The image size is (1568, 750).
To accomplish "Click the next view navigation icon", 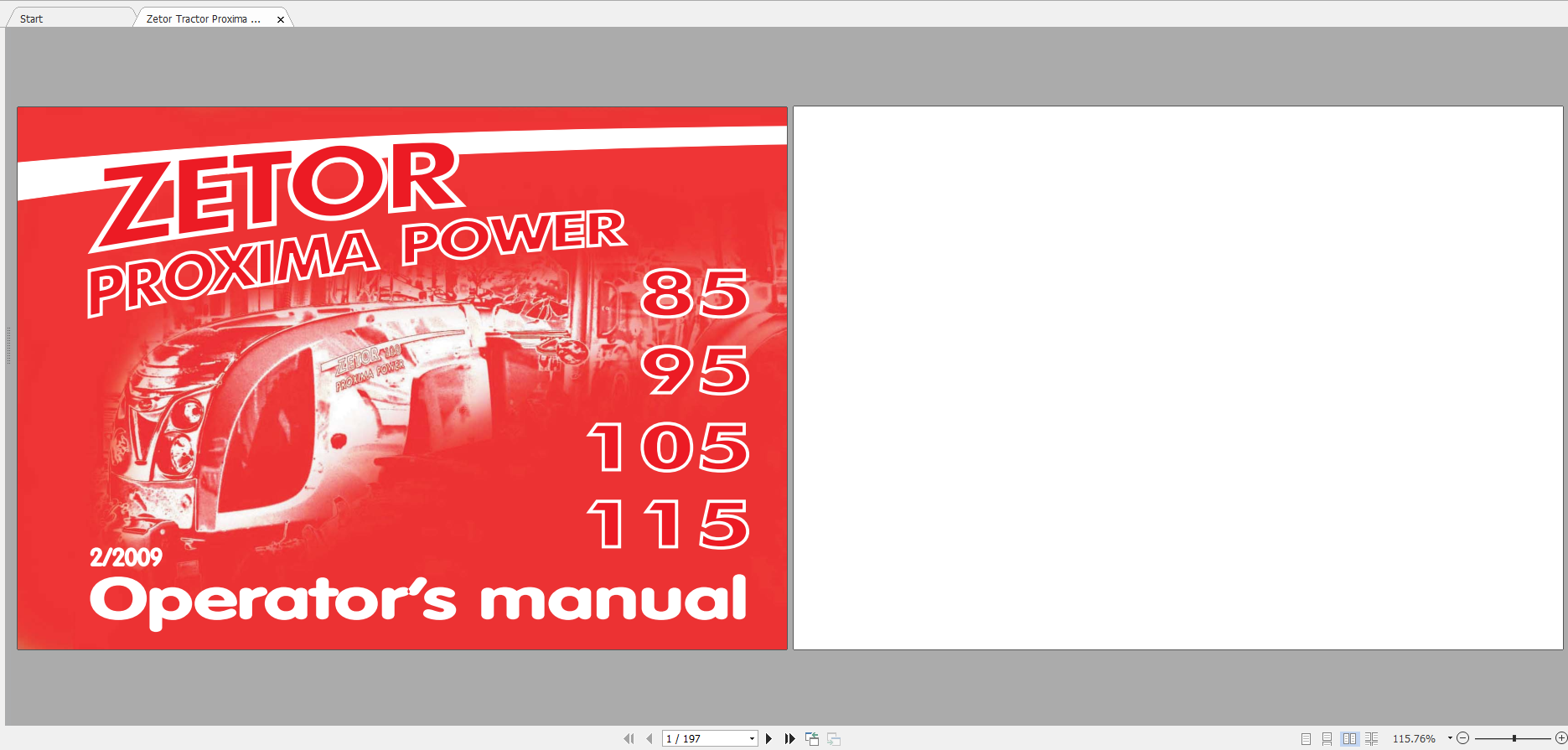I will 834,738.
